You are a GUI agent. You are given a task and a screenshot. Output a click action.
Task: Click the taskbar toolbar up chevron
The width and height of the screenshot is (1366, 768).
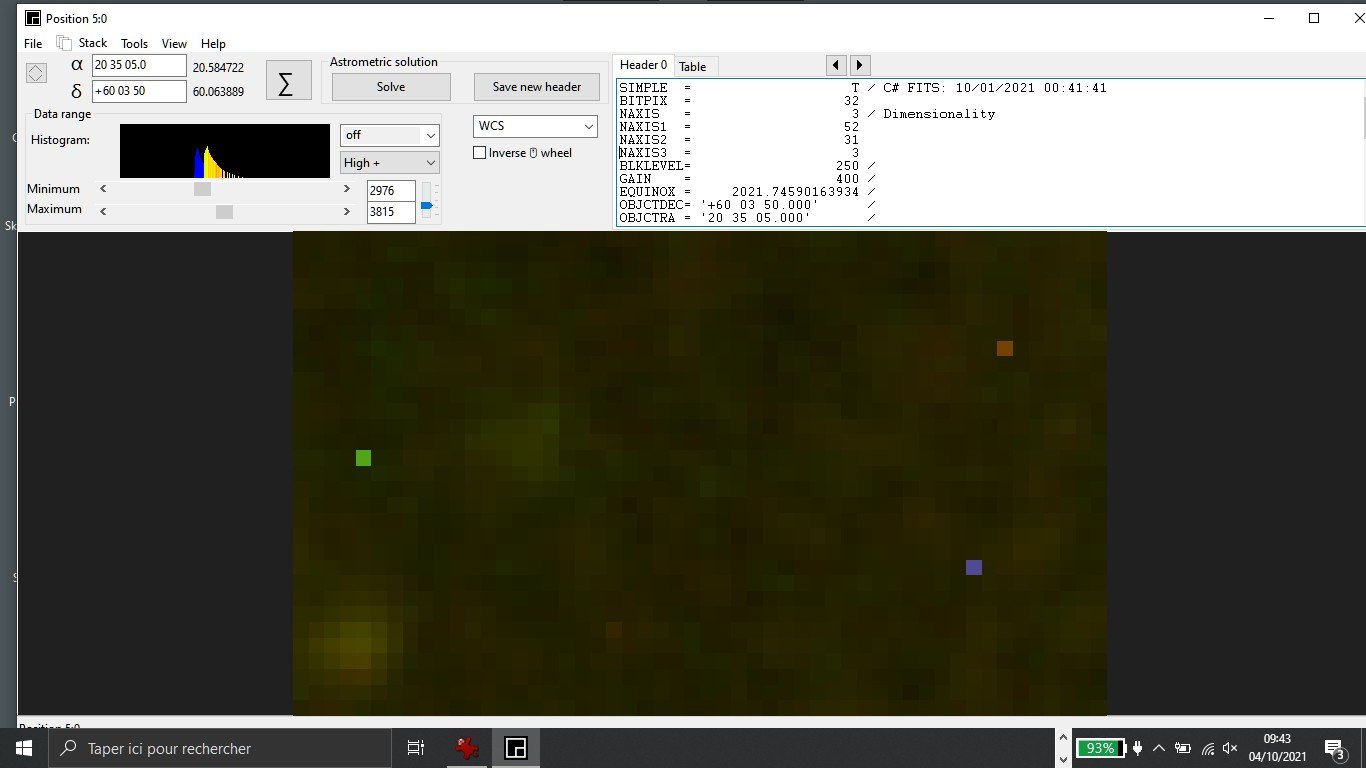click(1062, 739)
